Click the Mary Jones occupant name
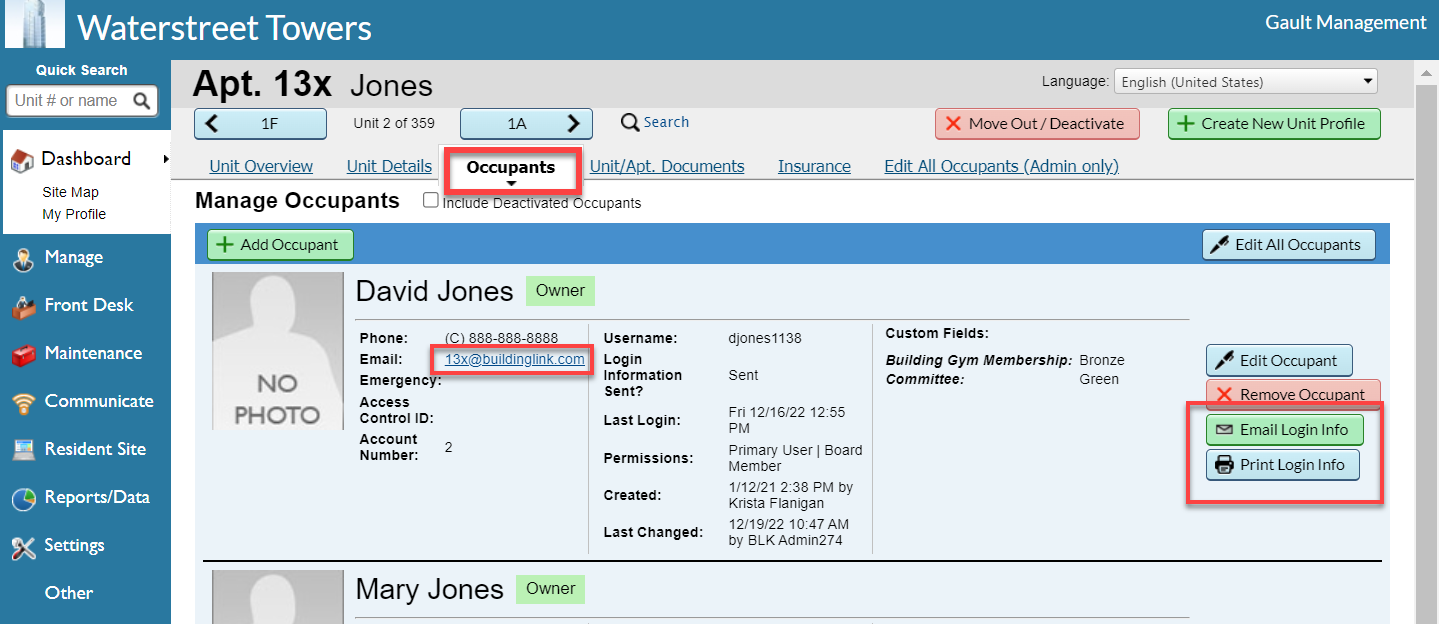This screenshot has height=624, width=1439. point(429,589)
